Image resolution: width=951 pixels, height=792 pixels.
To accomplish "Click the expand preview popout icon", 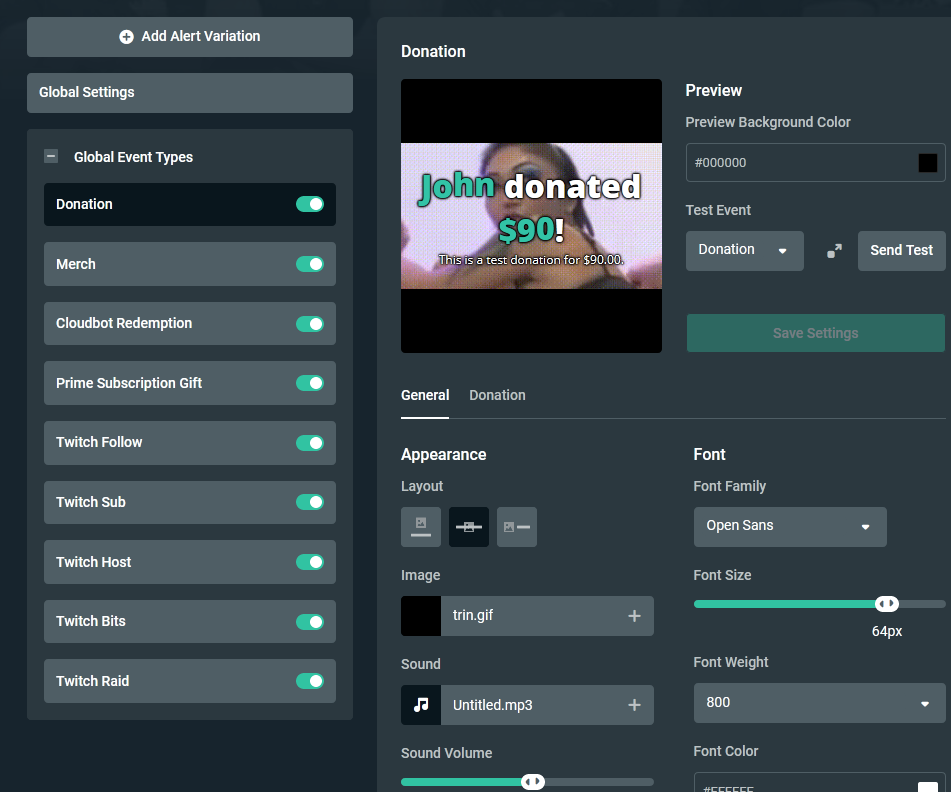I will 834,251.
